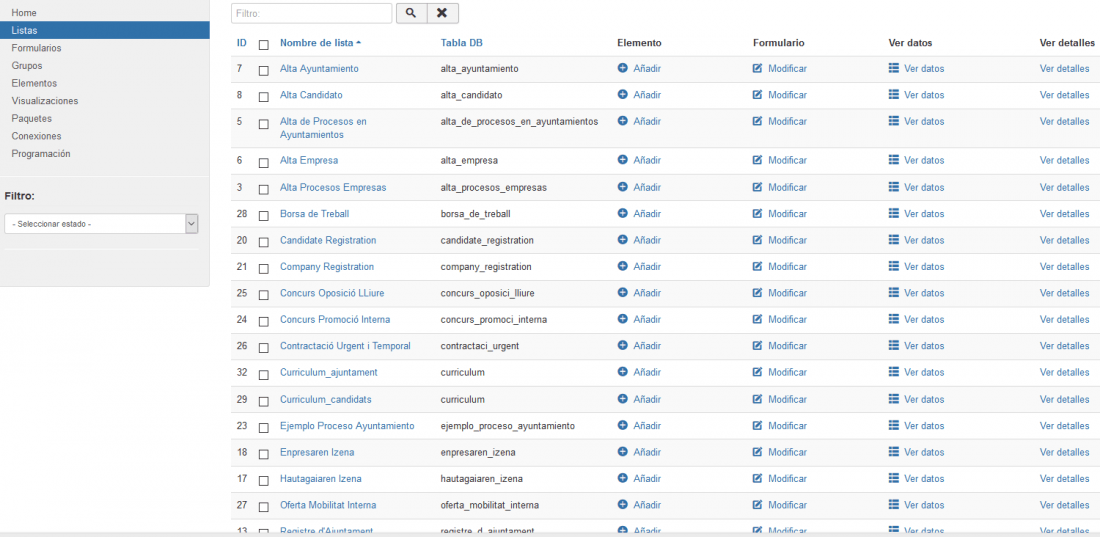The width and height of the screenshot is (1100, 537).
Task: Open Ver detalles for Enpresaren Izena
Action: pos(1064,452)
